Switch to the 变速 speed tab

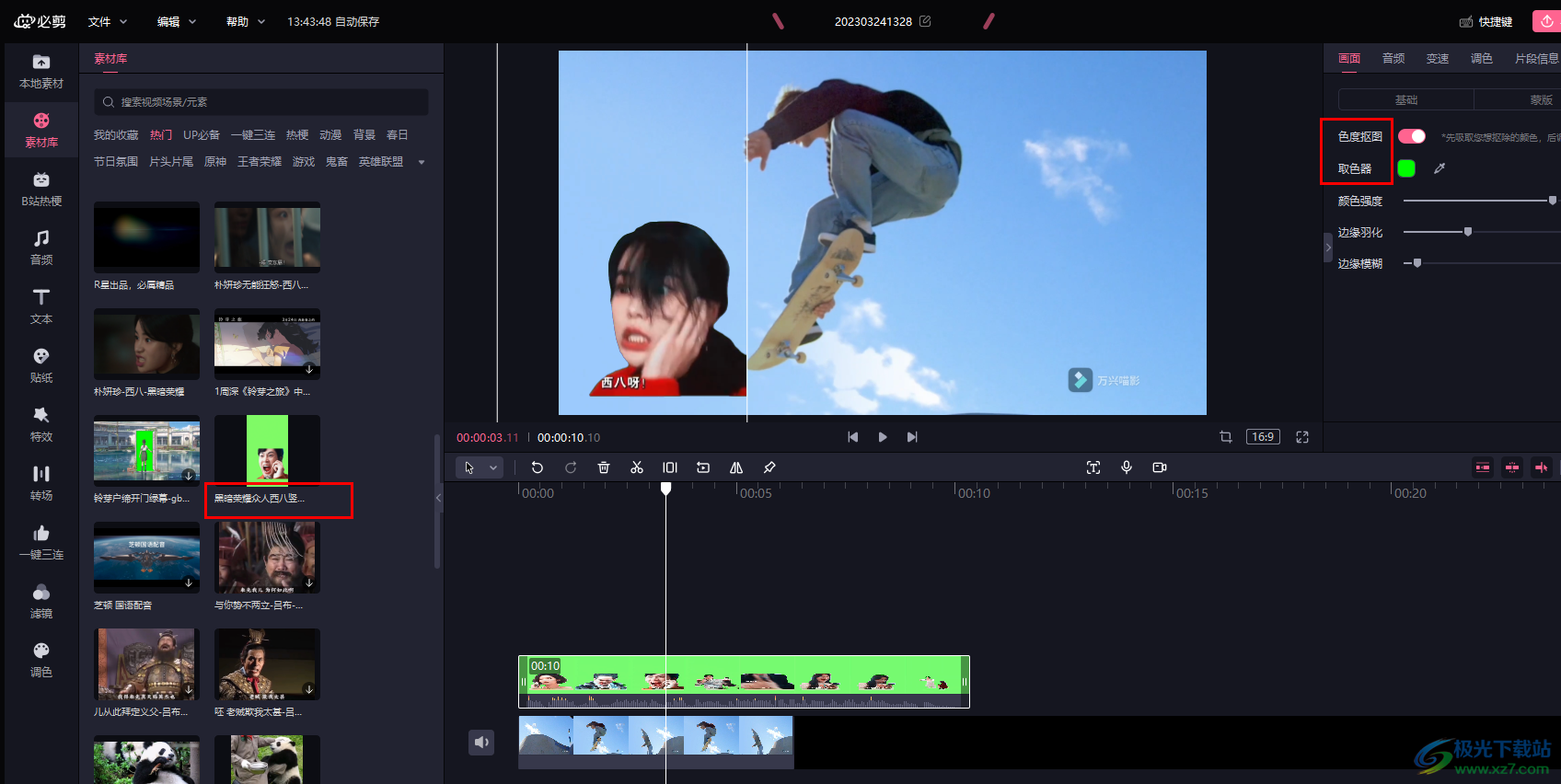pos(1438,58)
